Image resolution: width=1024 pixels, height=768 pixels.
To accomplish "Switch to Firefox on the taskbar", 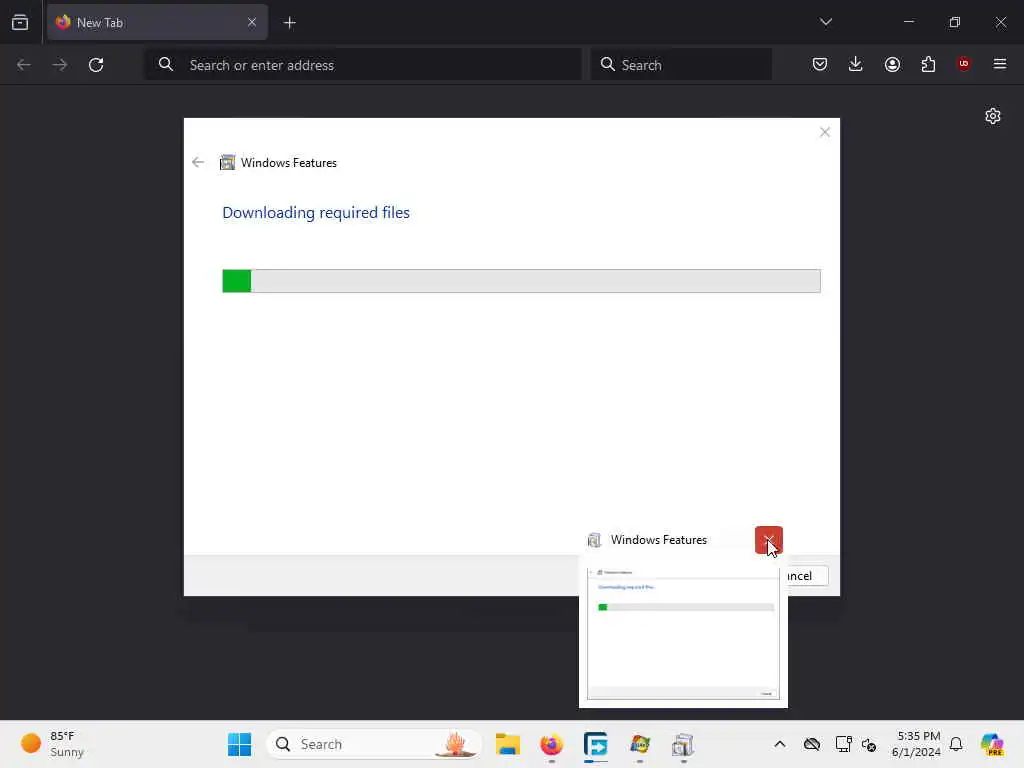I will pos(552,744).
